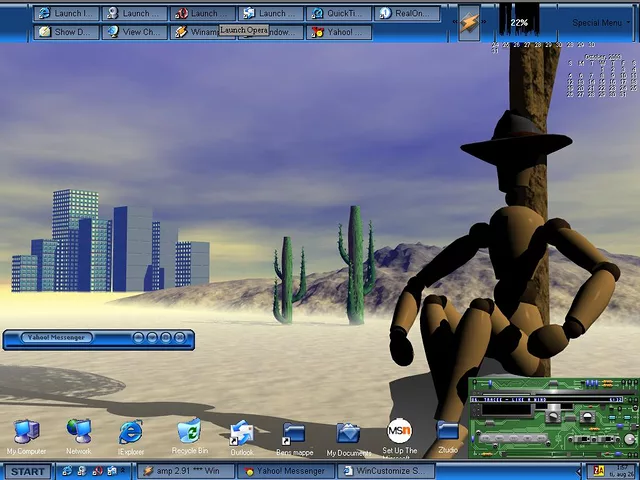Open the Network desktop icon

click(78, 432)
